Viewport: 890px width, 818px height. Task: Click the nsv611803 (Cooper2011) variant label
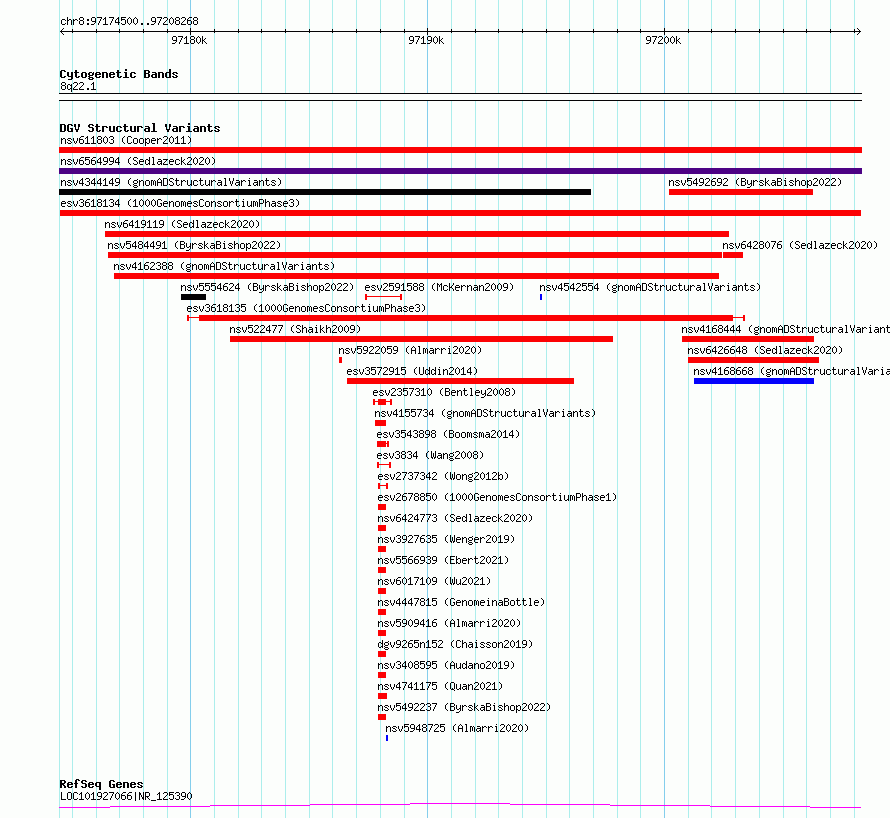(x=126, y=140)
